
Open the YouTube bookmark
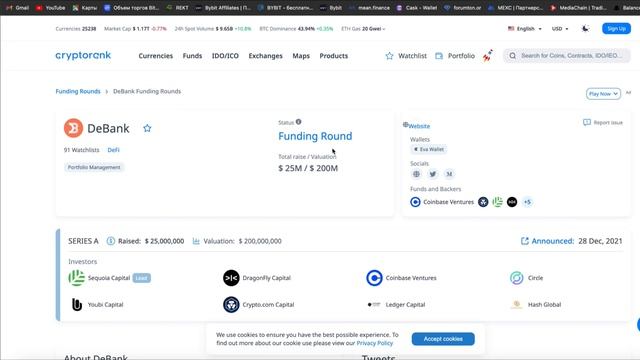(51, 7)
